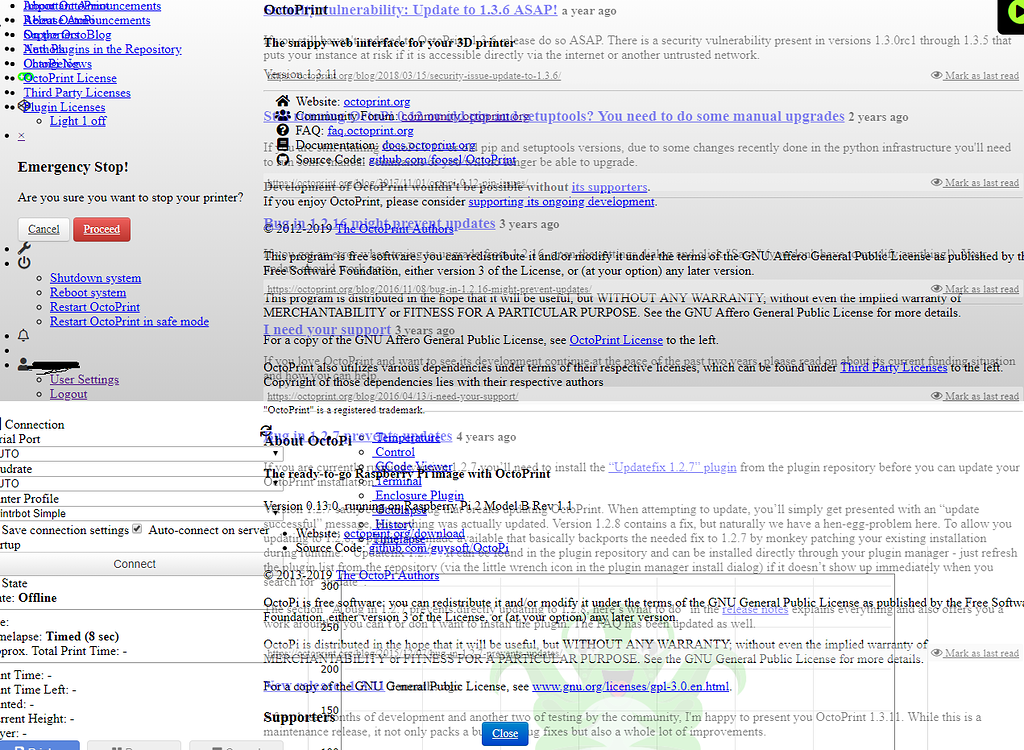
Task: Click Proceed in the Emergency Stop dialog
Action: point(101,229)
